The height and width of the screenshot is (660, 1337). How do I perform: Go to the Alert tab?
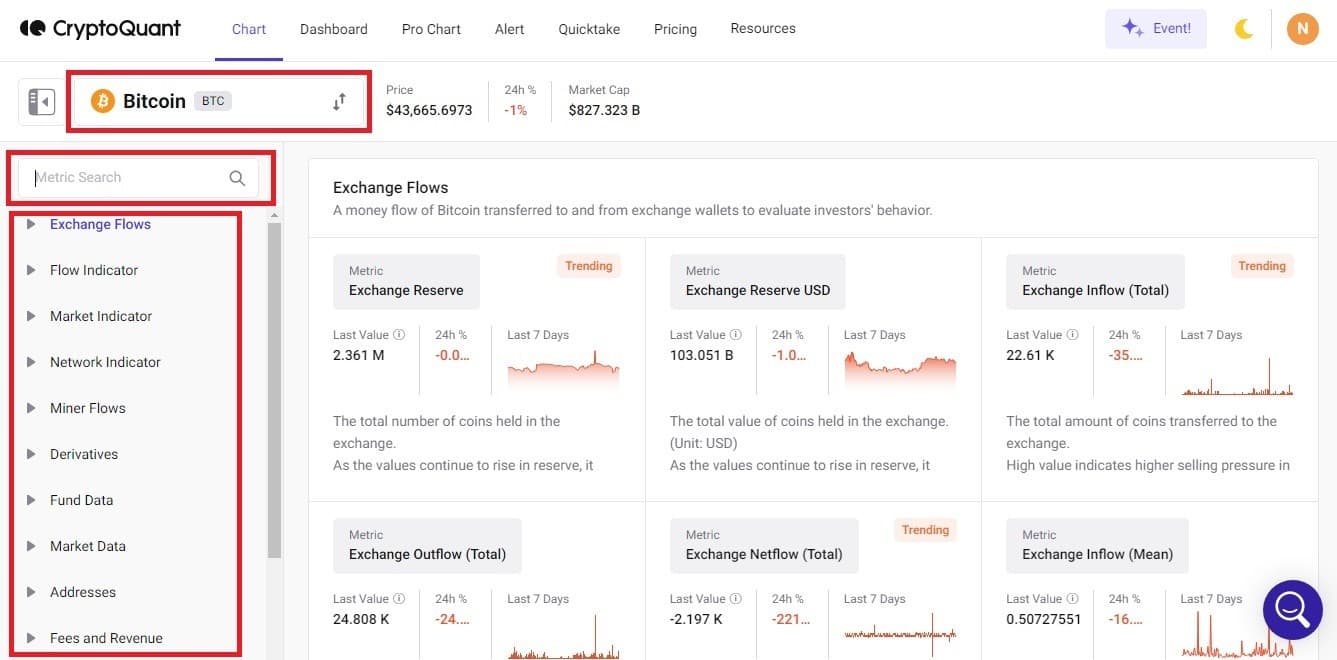pos(509,29)
